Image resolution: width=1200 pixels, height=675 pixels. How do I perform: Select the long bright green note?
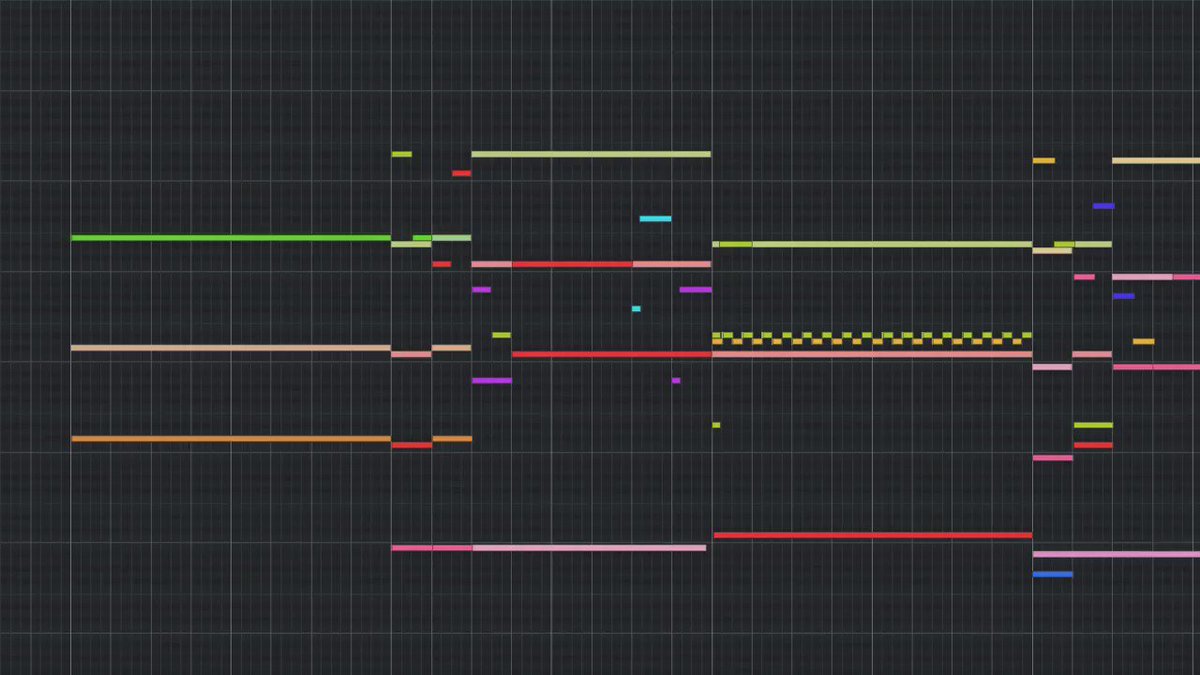[x=231, y=238]
